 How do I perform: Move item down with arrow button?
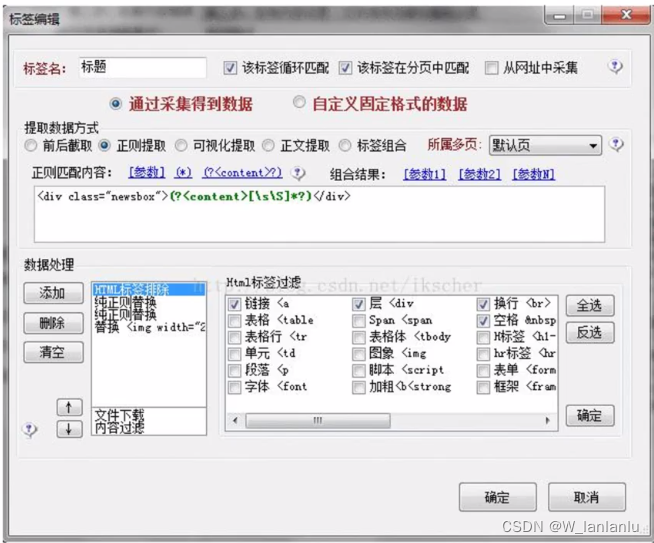point(69,429)
